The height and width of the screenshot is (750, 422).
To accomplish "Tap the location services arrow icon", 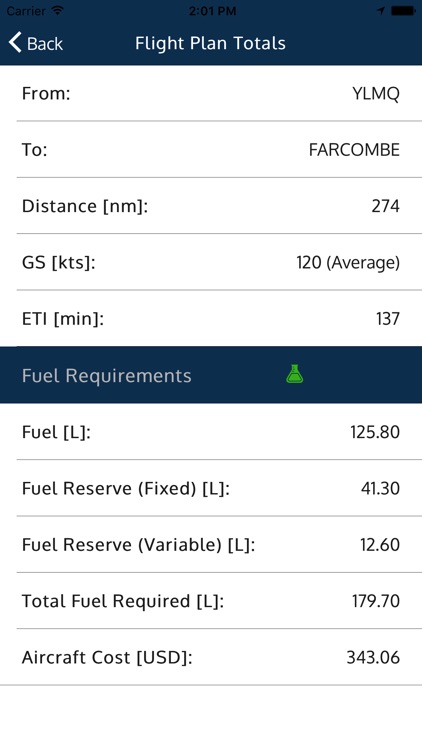I will [x=381, y=11].
